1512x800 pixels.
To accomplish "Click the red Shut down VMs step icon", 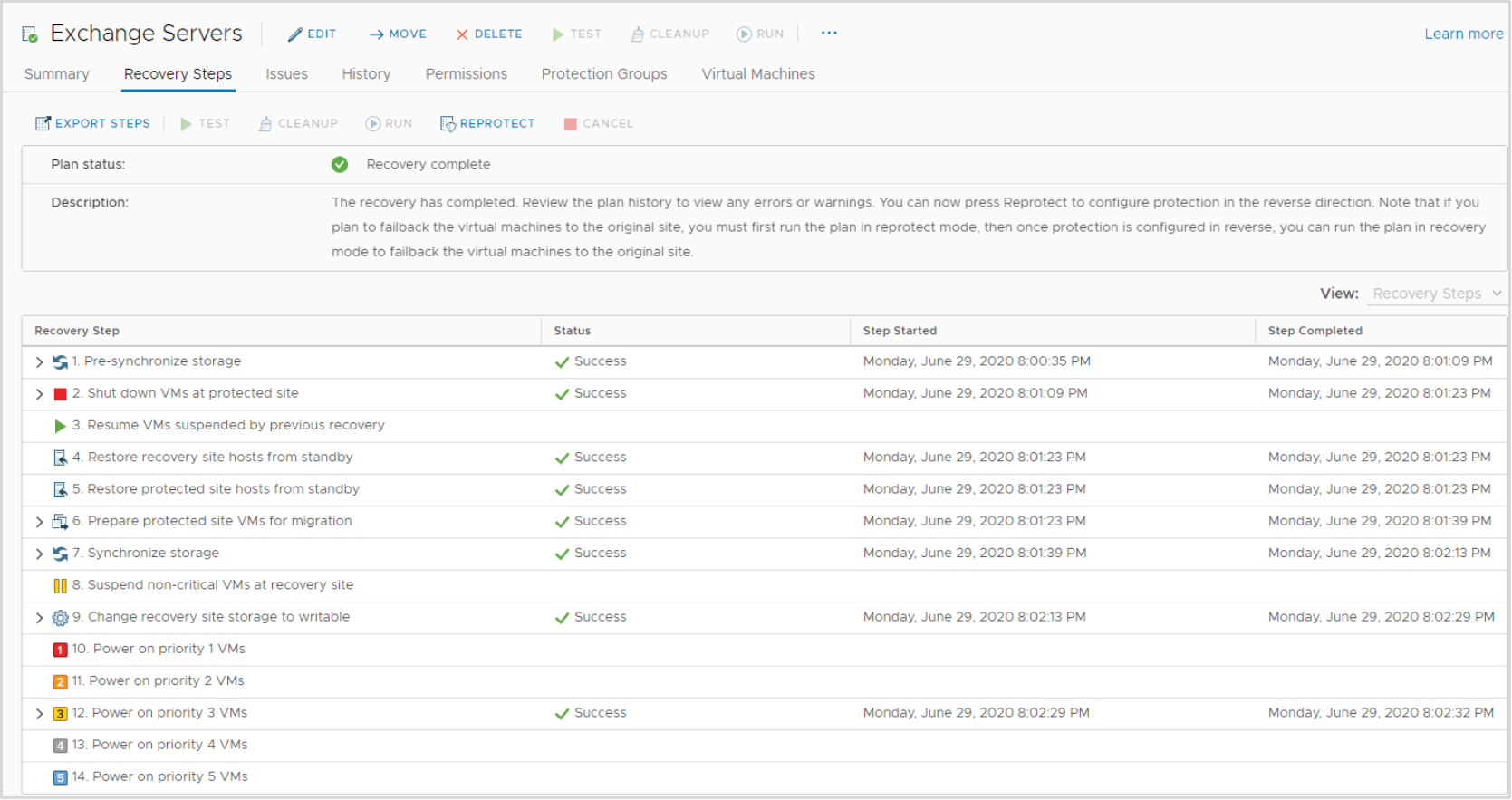I will pos(60,394).
